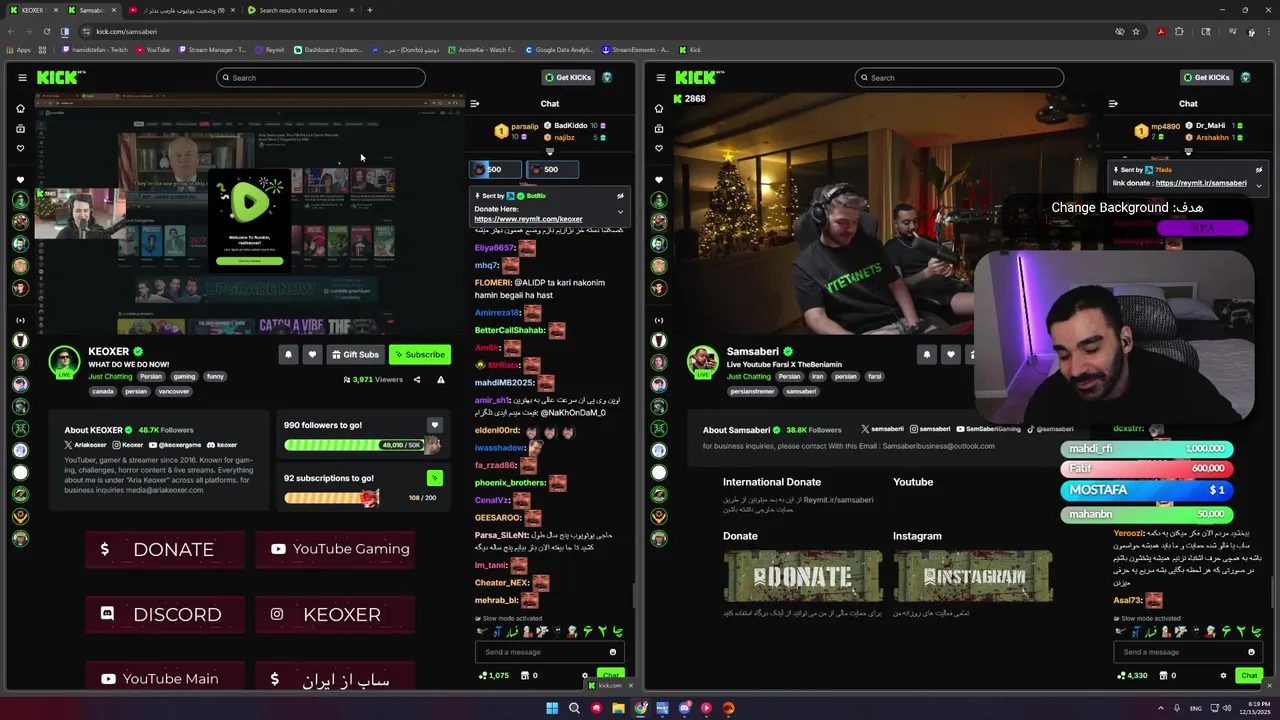Open the KEOXER donate link www.reymit.com/keoxer

528,219
